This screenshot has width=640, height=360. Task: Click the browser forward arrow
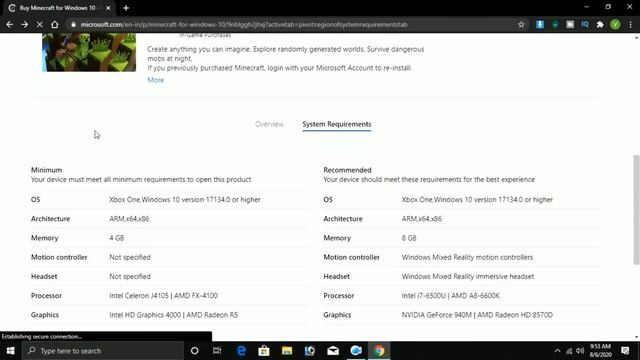point(24,24)
